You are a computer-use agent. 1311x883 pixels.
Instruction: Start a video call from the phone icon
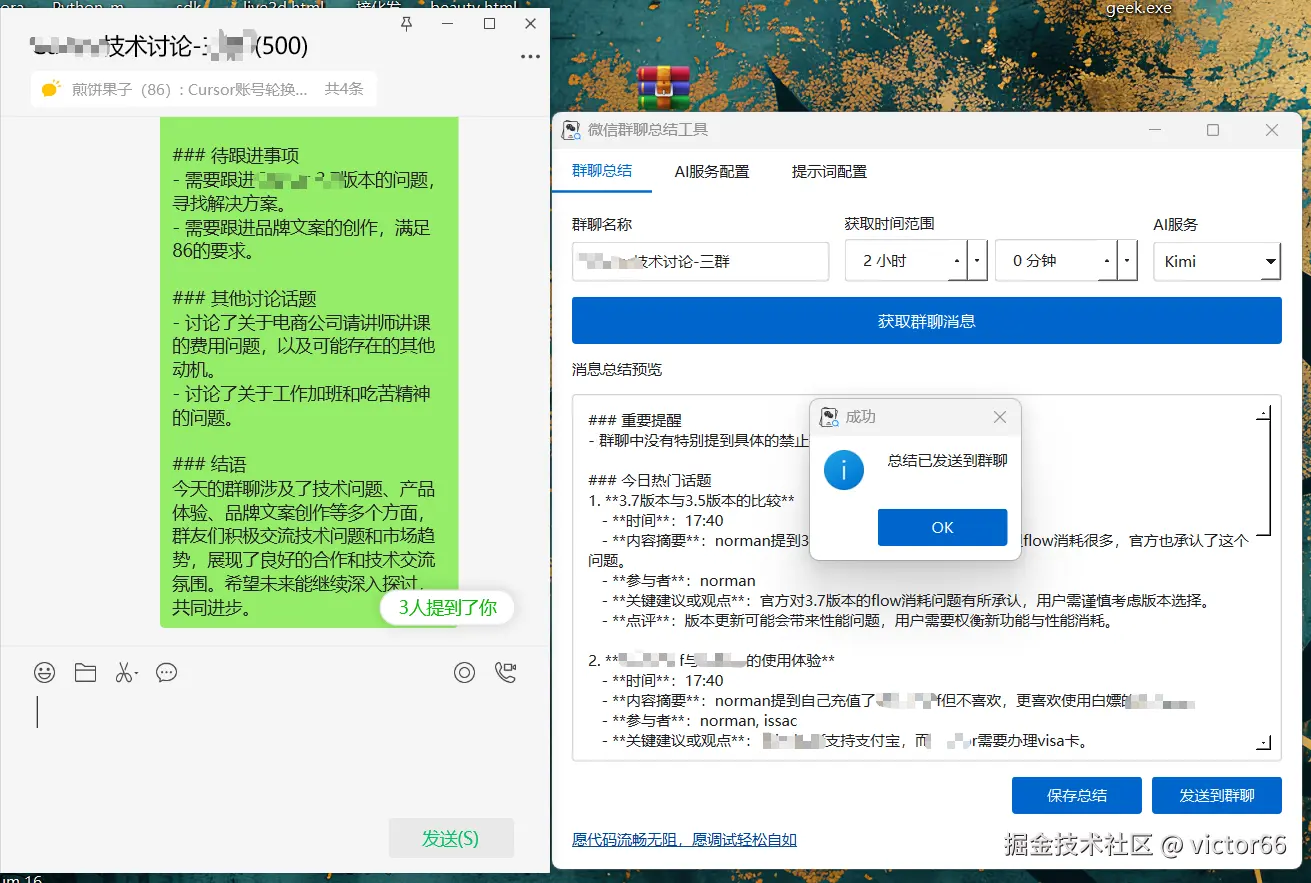pos(505,672)
